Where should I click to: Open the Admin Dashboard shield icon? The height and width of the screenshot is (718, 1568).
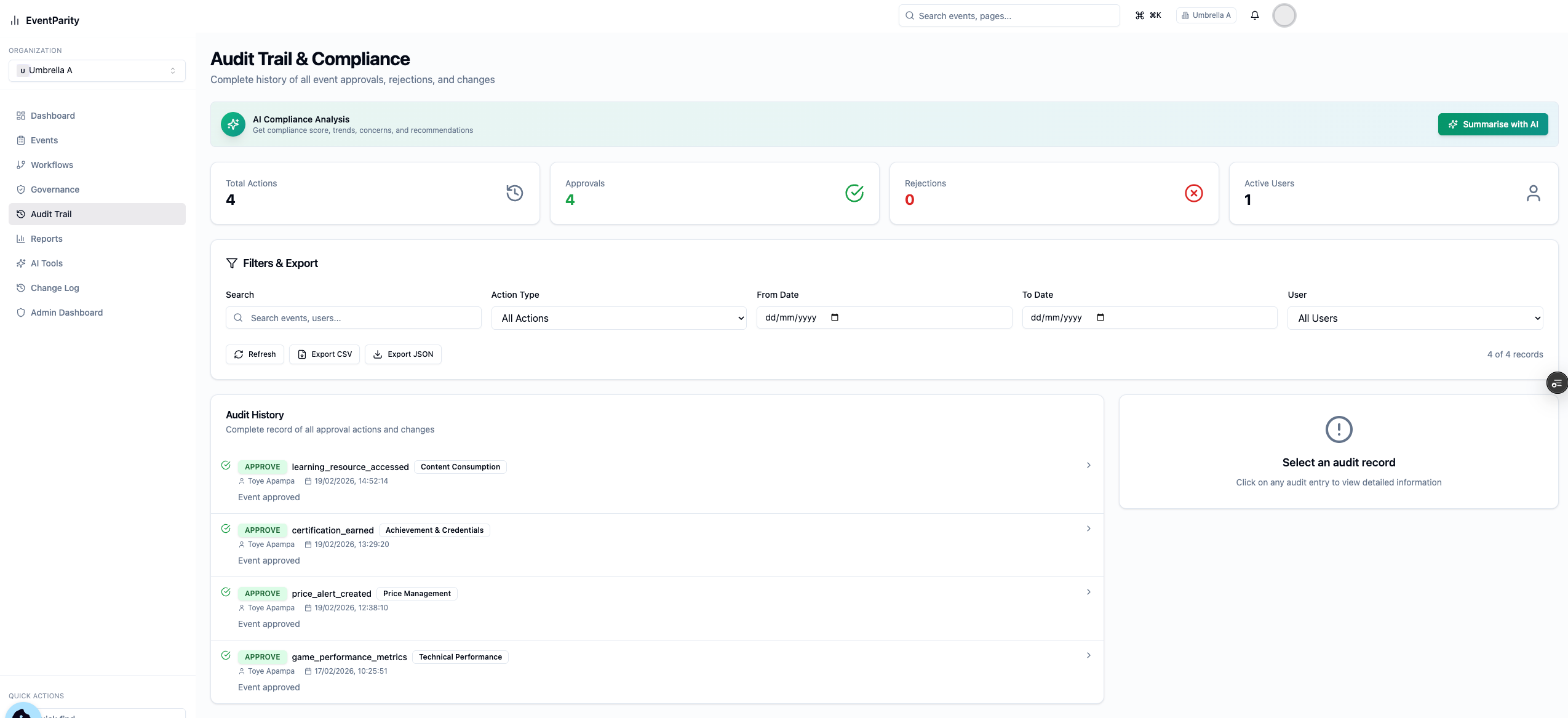click(x=21, y=313)
